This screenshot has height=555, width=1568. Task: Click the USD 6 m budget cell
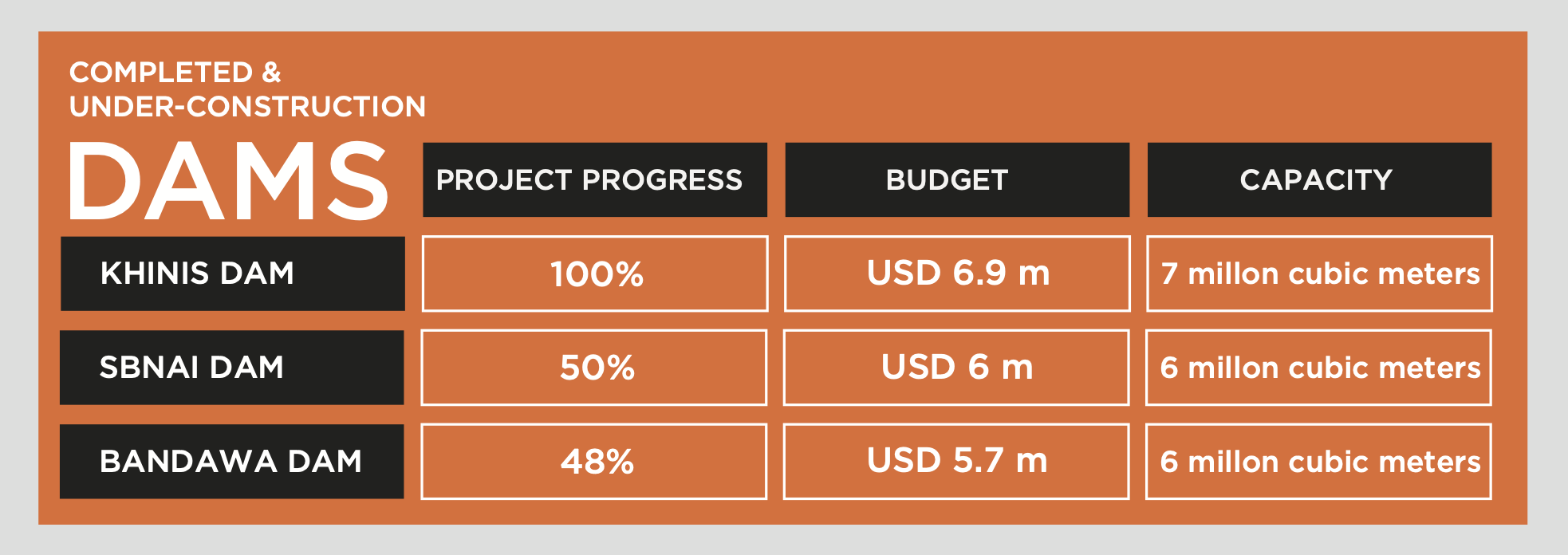coord(956,368)
